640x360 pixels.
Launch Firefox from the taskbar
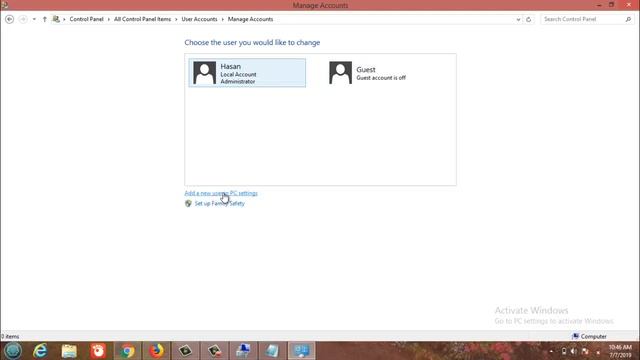[x=156, y=351]
